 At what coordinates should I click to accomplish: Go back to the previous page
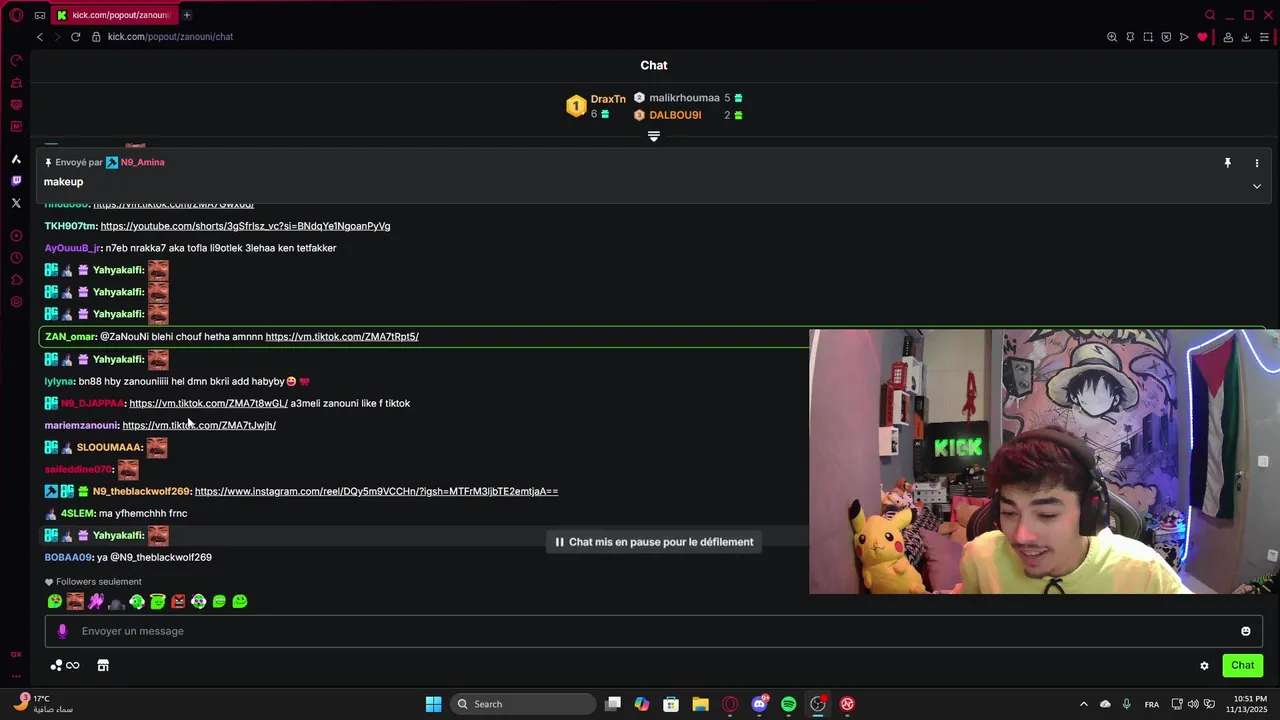(x=40, y=37)
